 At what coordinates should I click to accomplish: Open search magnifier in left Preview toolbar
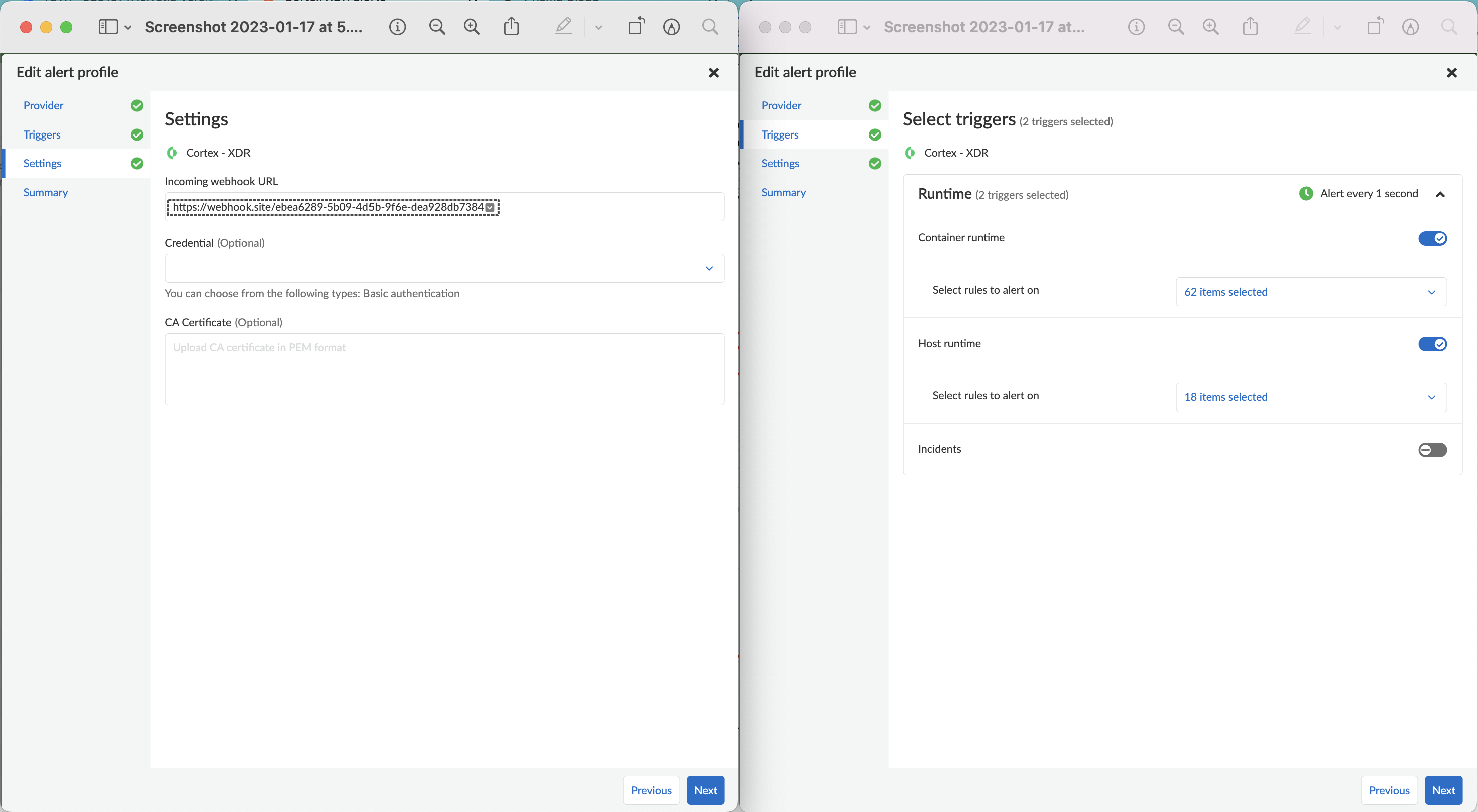[710, 27]
